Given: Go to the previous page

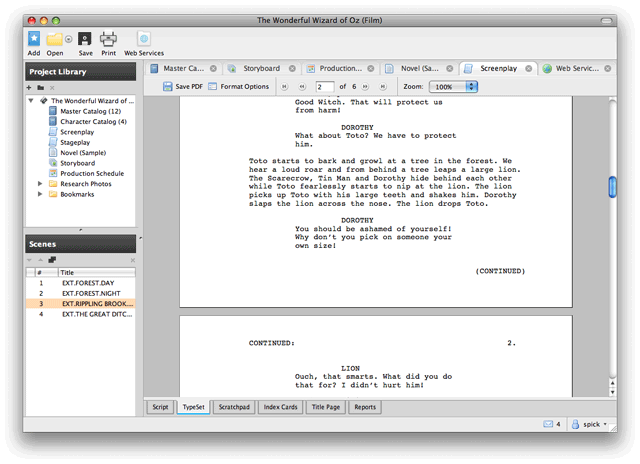Looking at the screenshot, I should tap(302, 87).
